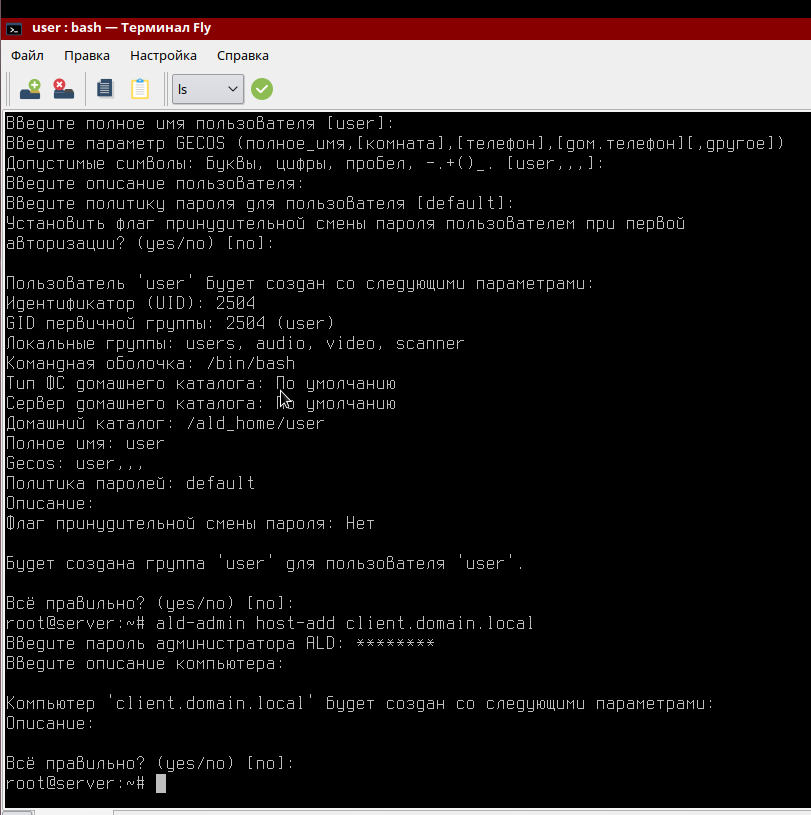Open the 'ls' command dropdown
Viewport: 811px width, 815px height.
[x=207, y=89]
